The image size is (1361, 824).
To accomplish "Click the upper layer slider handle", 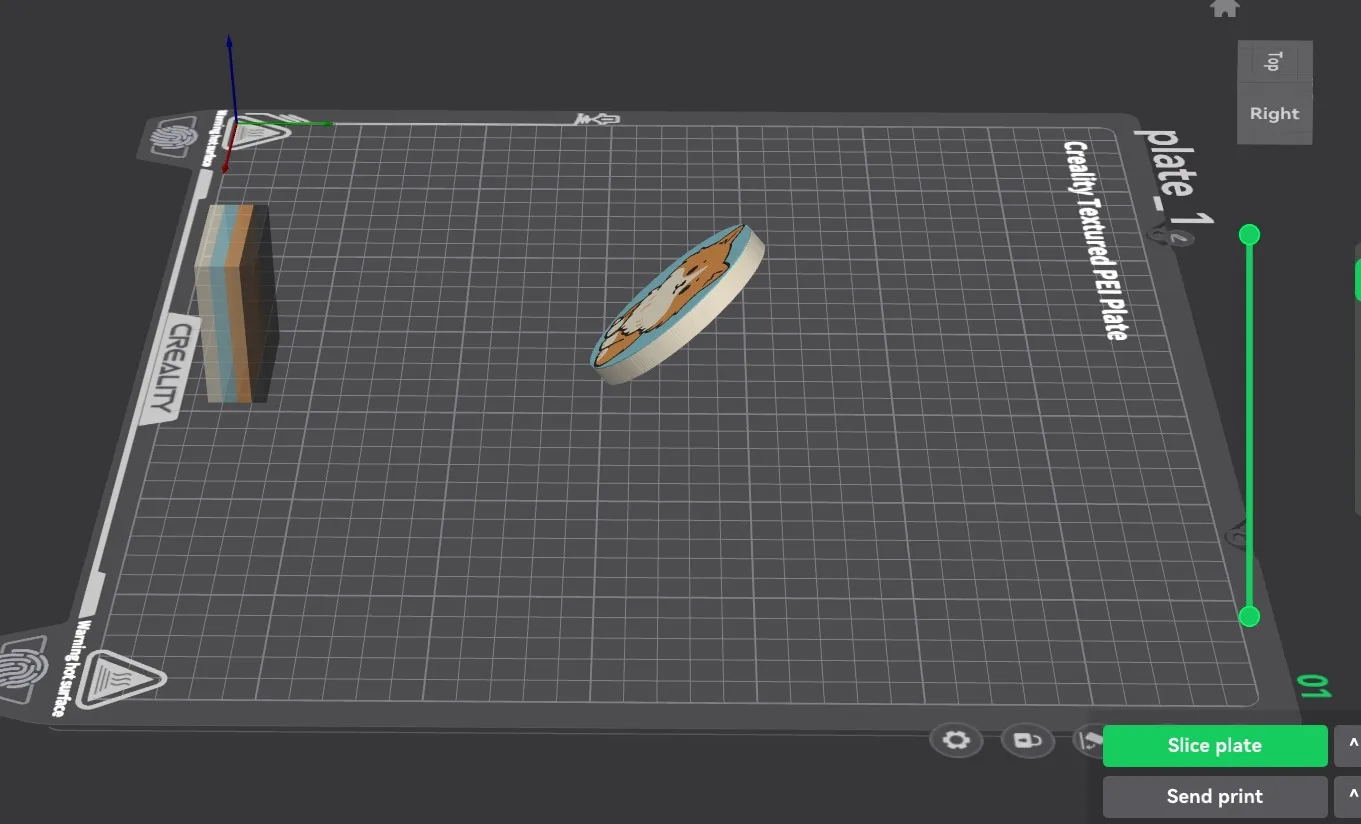I will [x=1249, y=235].
